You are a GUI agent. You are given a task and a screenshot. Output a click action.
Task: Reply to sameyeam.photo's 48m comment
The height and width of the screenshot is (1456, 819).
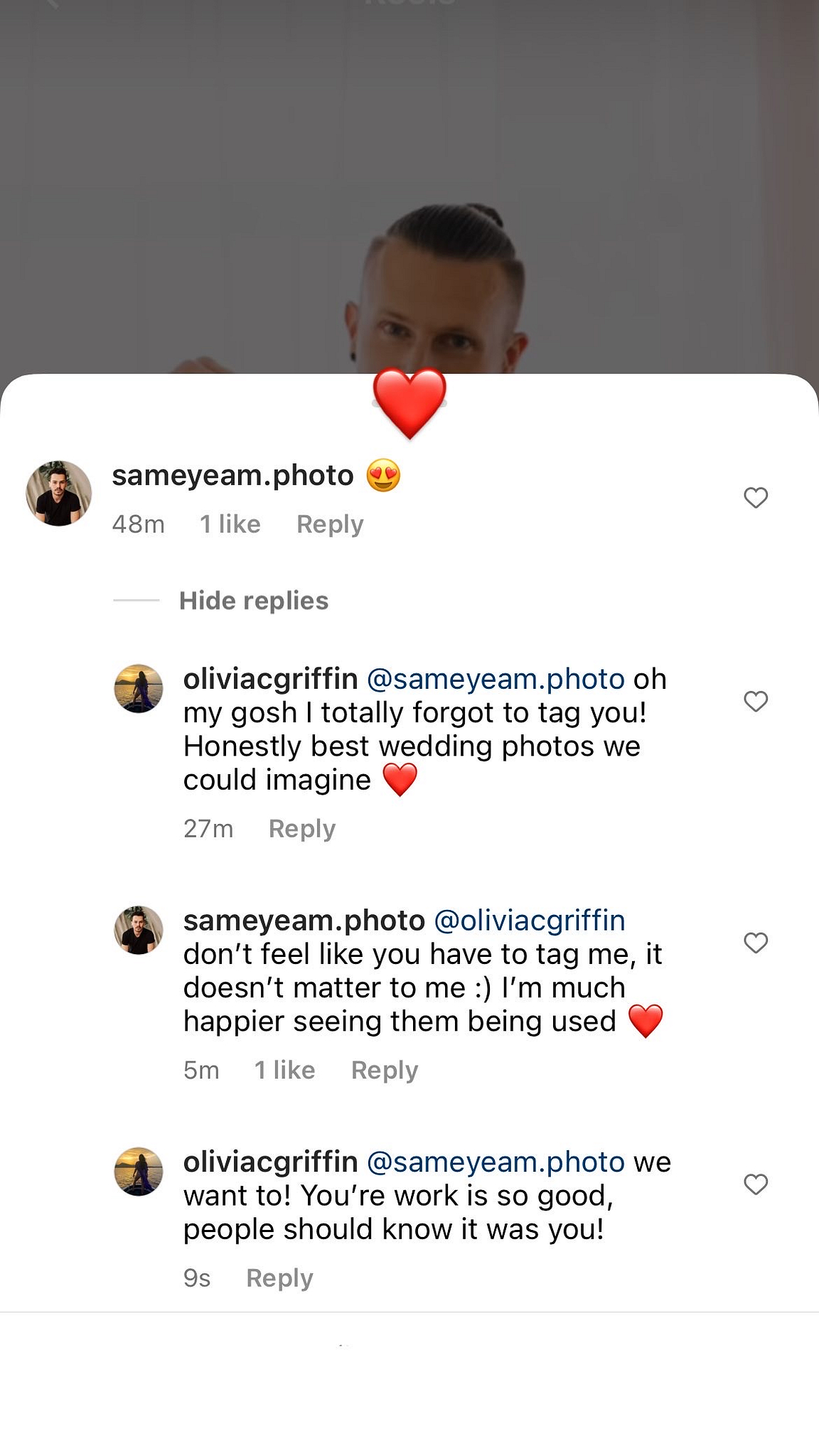coord(330,525)
